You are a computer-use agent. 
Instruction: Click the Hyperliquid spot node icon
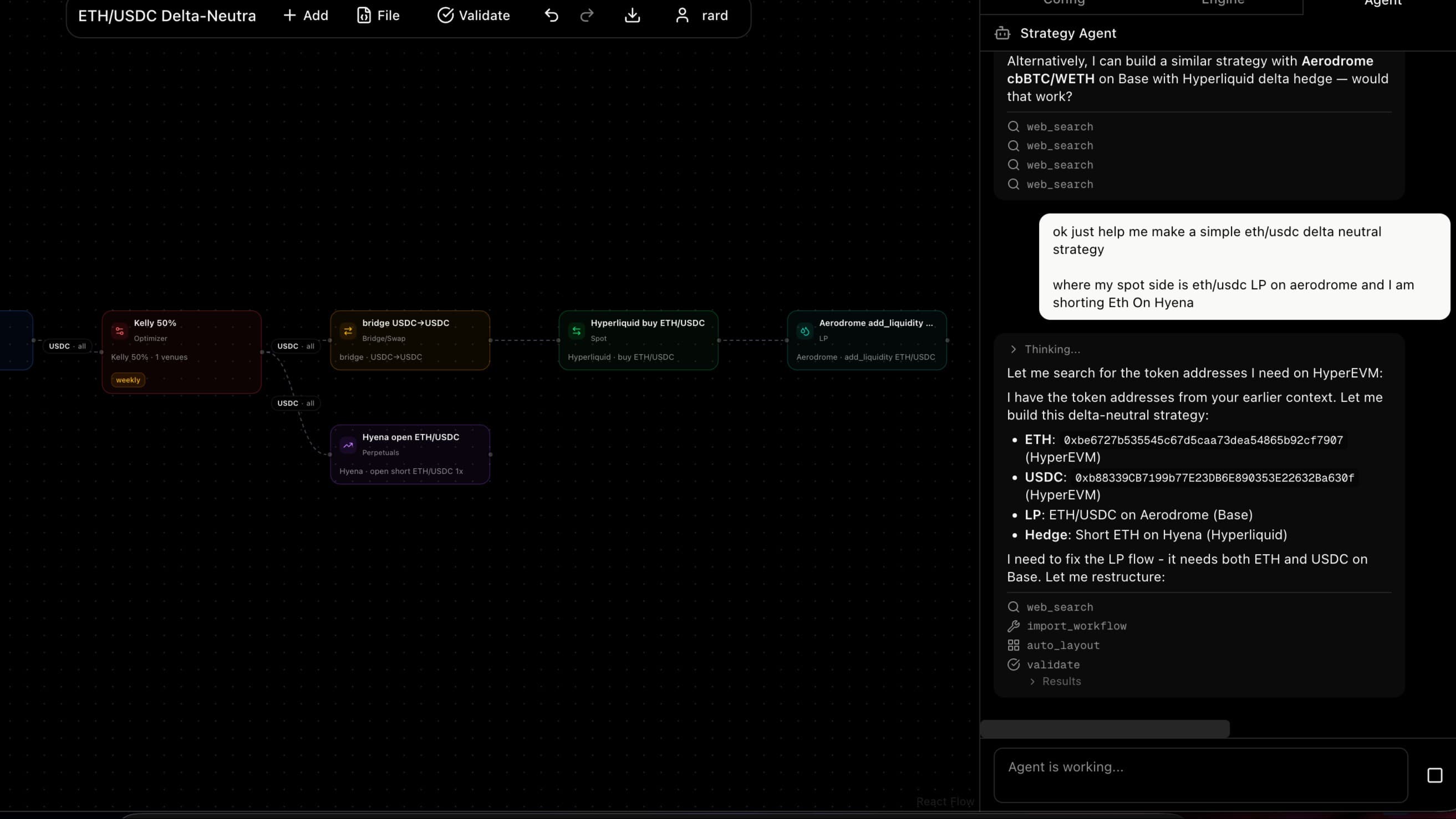click(577, 331)
